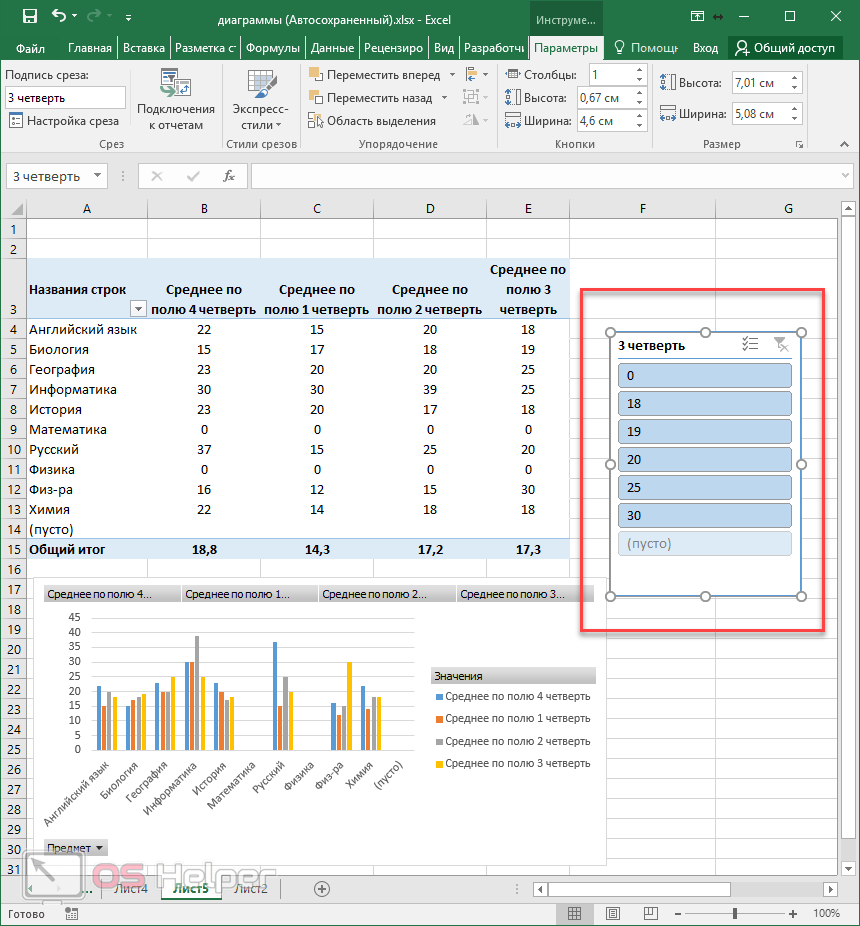Open Подключения к отчетам report connections

coord(176,101)
